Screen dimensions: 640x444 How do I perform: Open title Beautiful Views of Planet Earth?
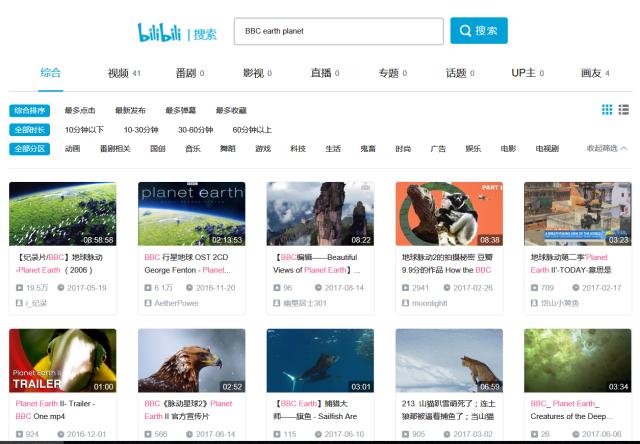pyautogui.click(x=316, y=264)
